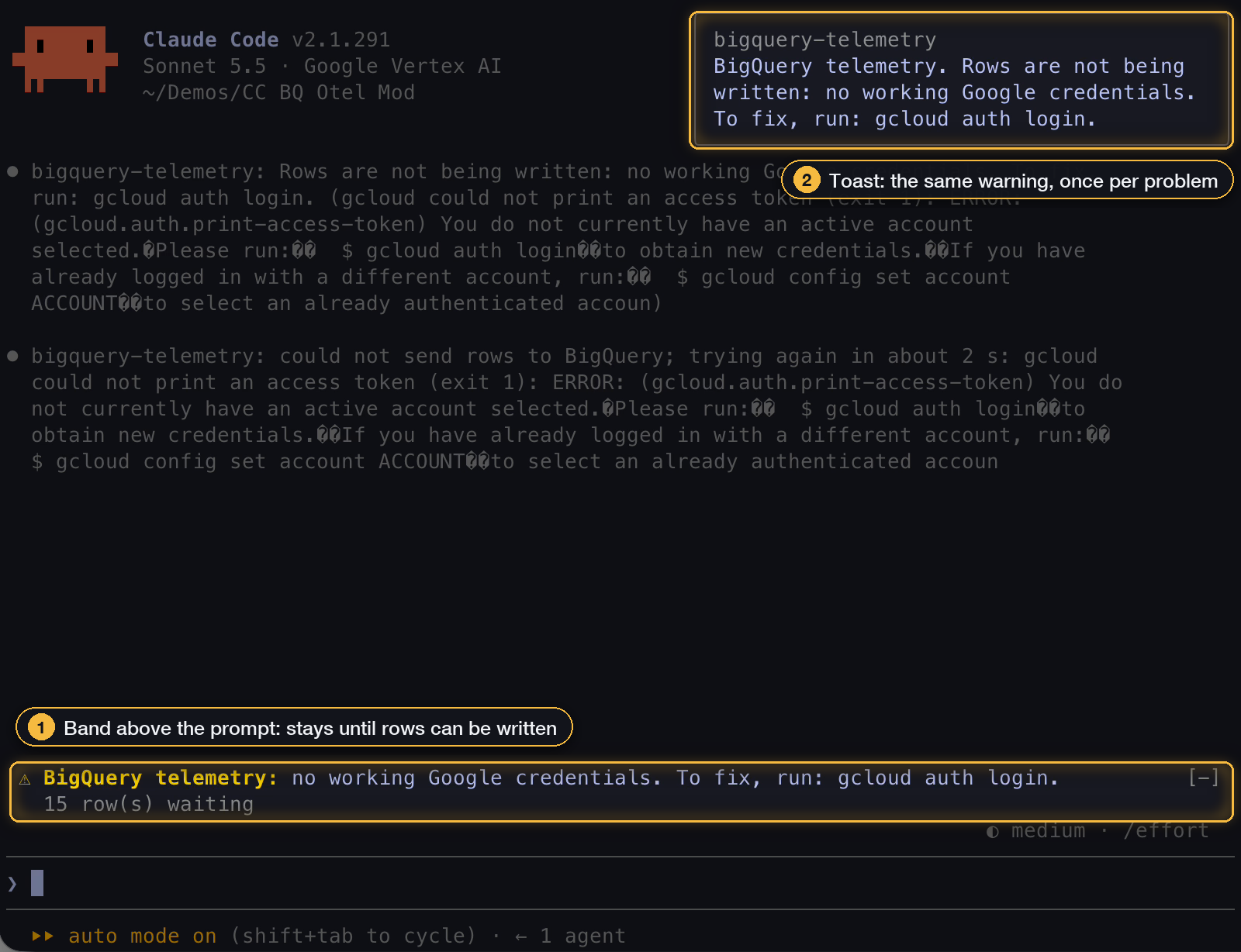Click the prompt chevron symbol
Screen dimensions: 1241x952
[12, 883]
